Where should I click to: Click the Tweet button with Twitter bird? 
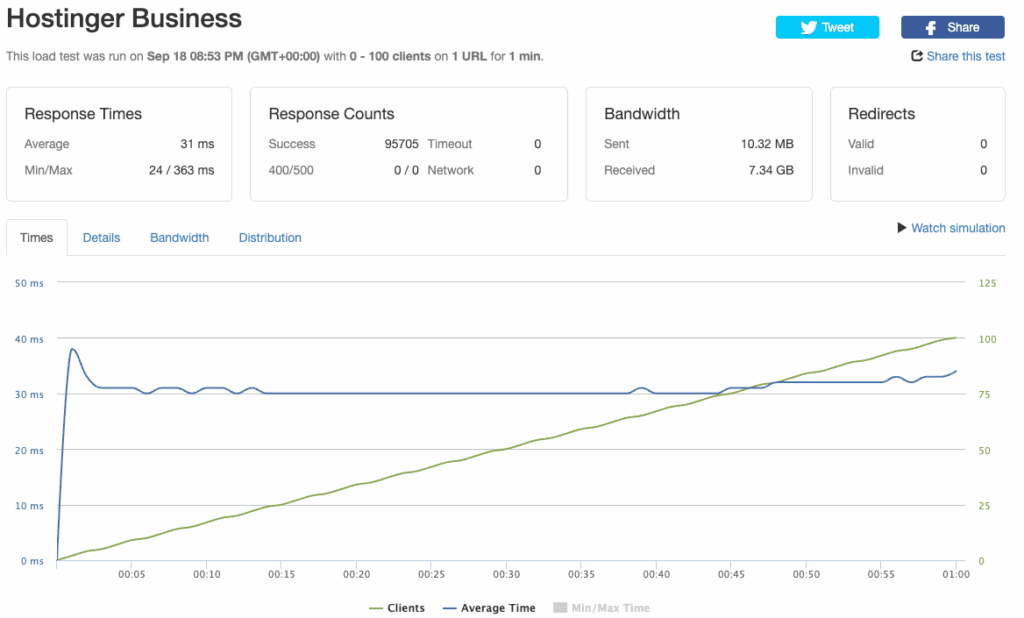click(826, 28)
